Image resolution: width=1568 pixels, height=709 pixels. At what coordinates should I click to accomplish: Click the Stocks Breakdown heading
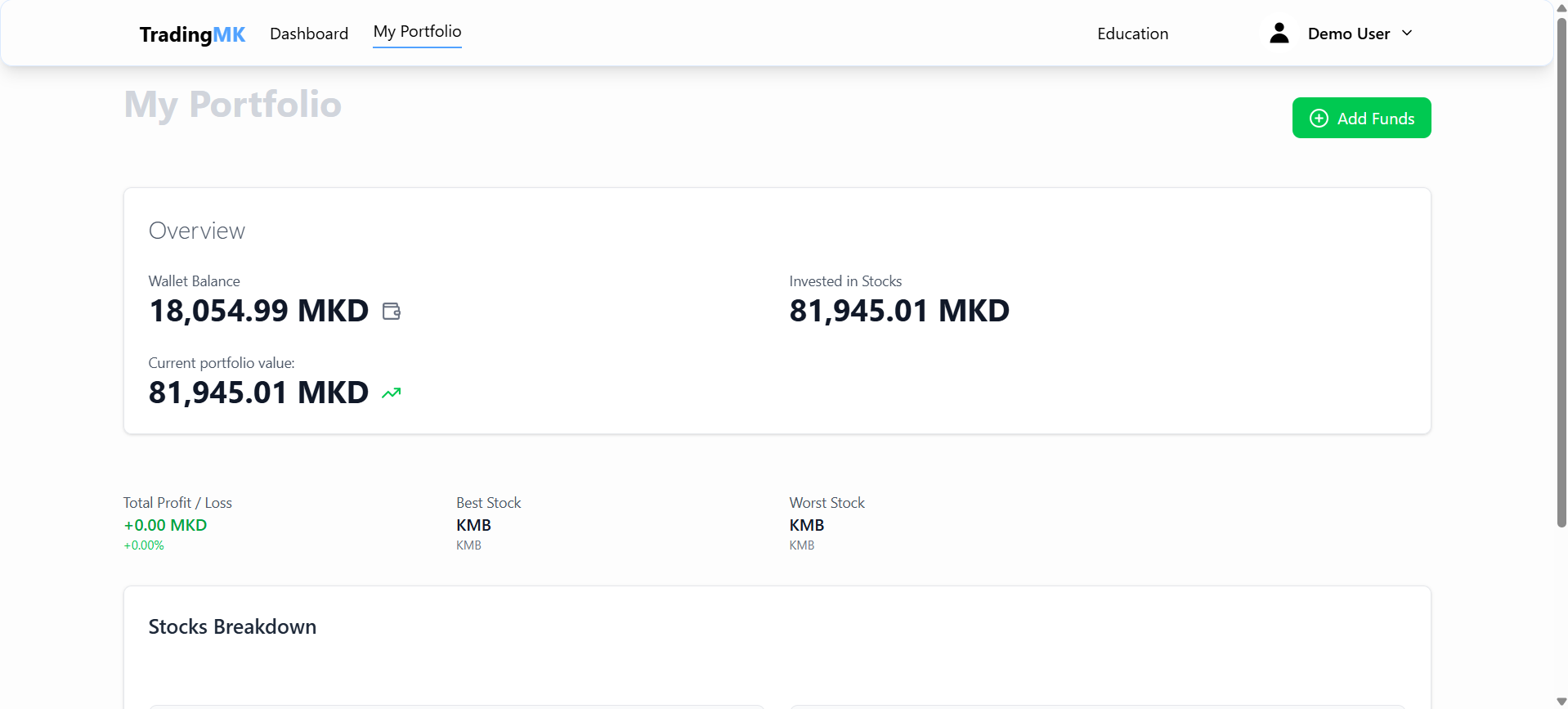tap(232, 627)
